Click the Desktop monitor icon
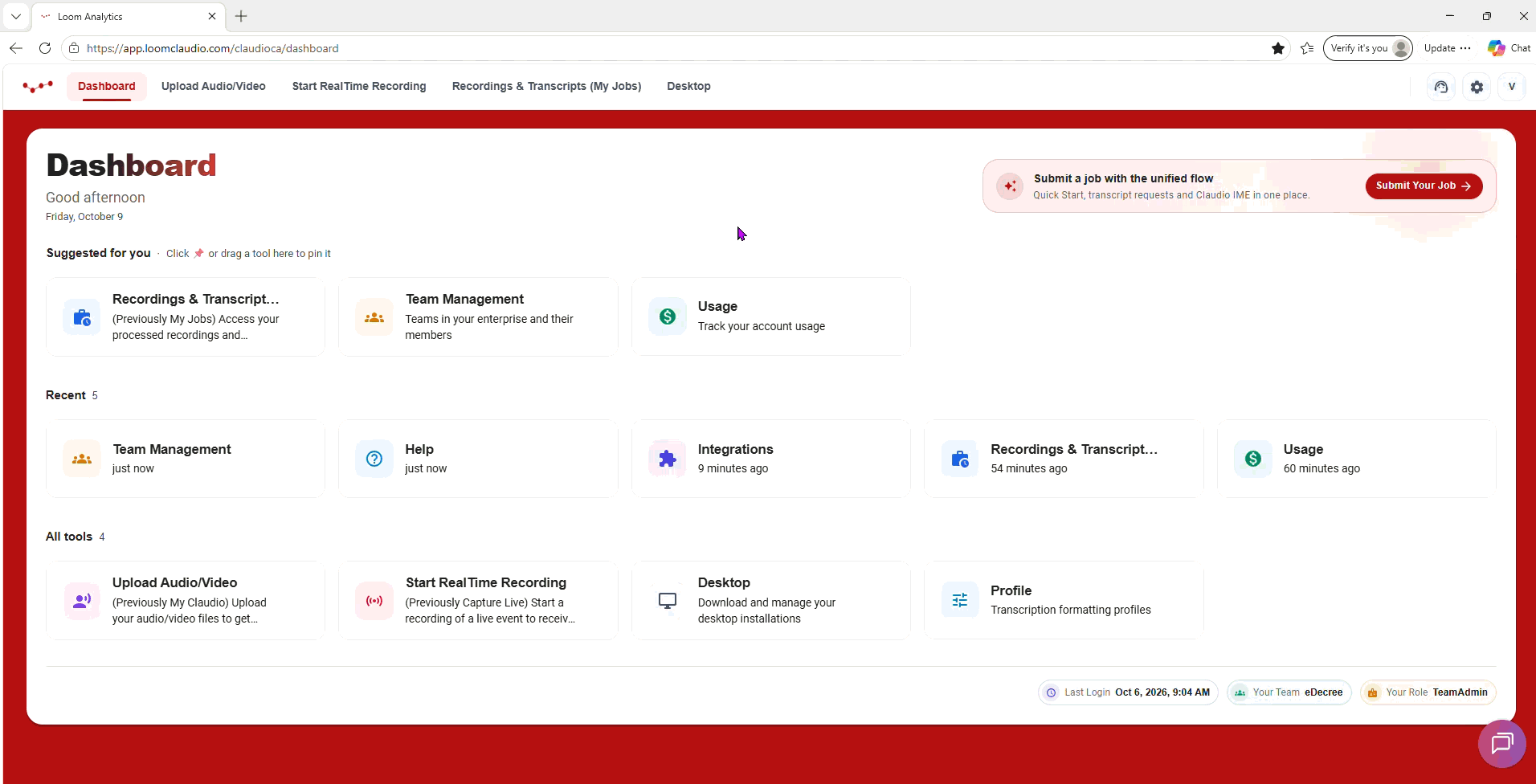The width and height of the screenshot is (1536, 784). pos(668,600)
